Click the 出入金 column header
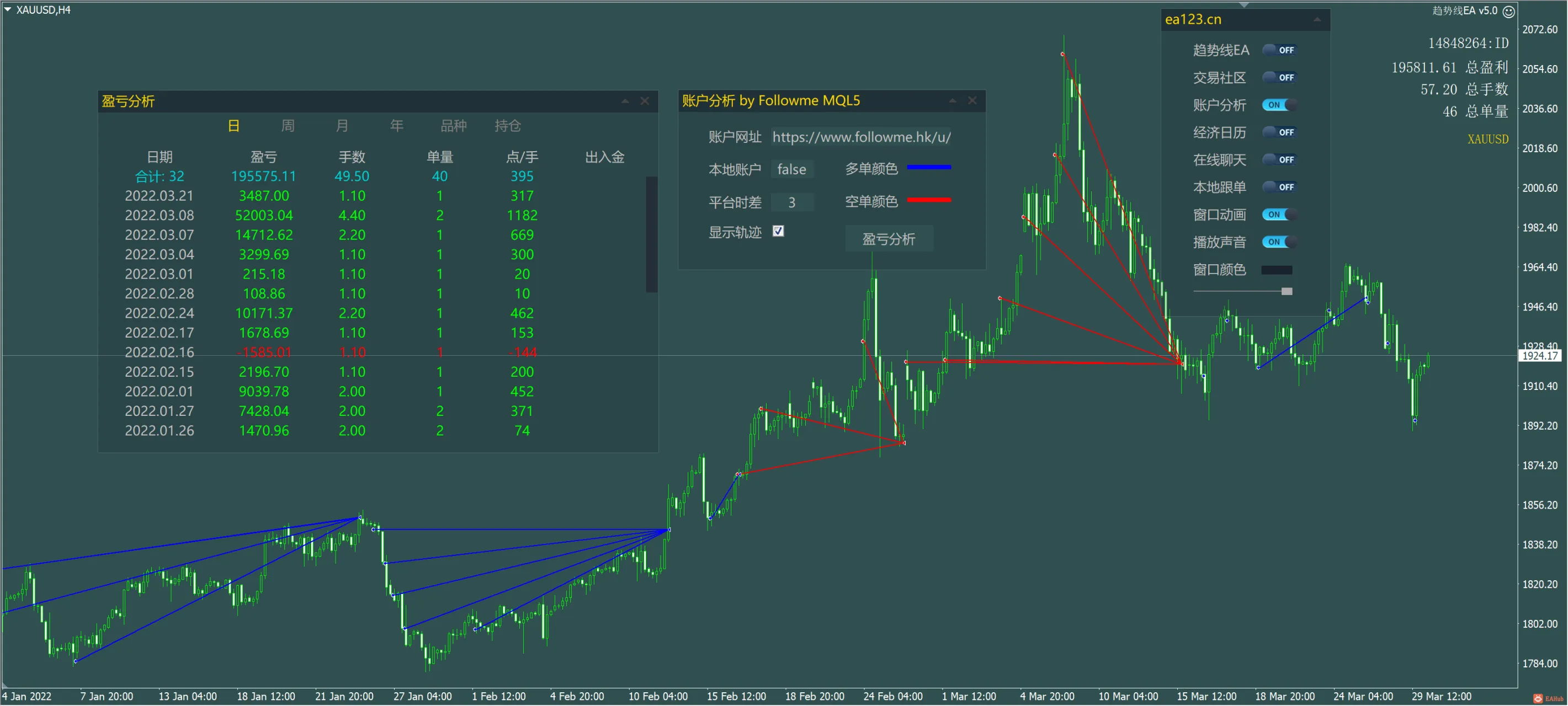Screen dimensions: 1568x706 [x=604, y=157]
